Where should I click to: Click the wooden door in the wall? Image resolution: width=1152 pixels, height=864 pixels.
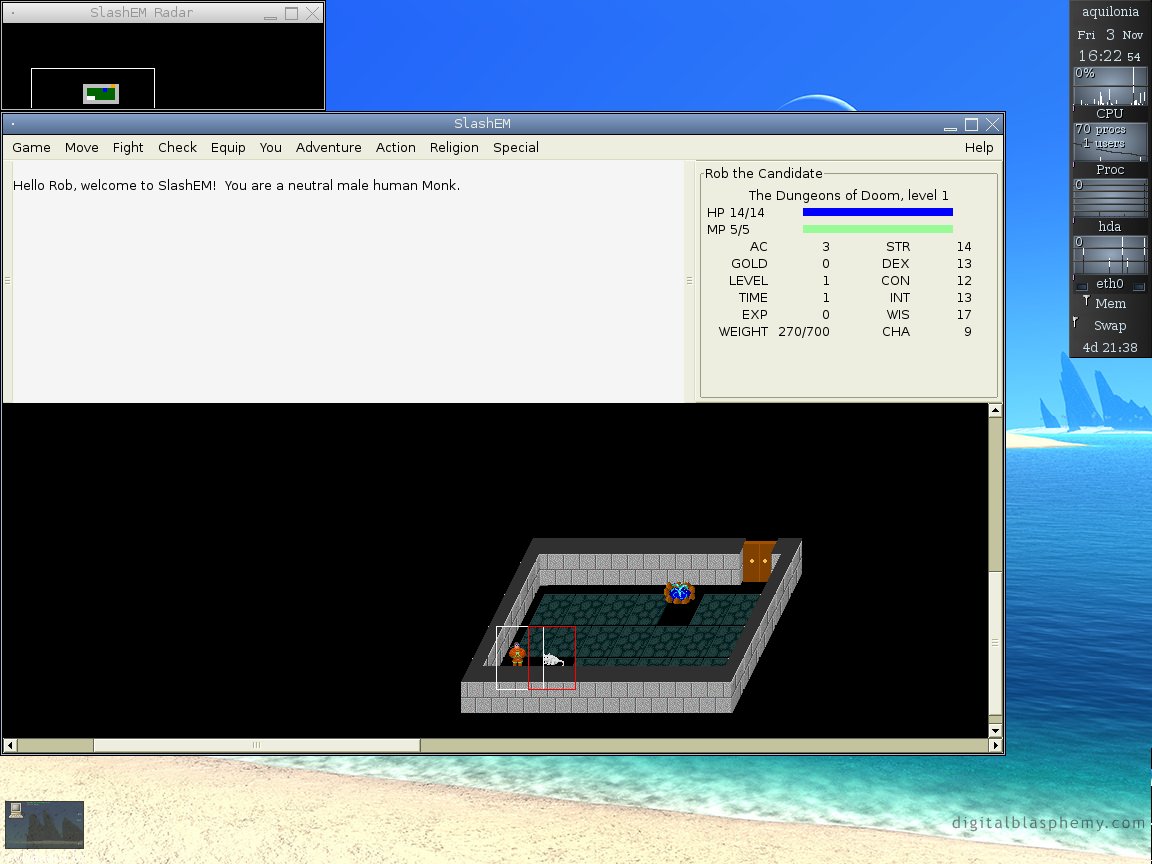click(x=758, y=562)
